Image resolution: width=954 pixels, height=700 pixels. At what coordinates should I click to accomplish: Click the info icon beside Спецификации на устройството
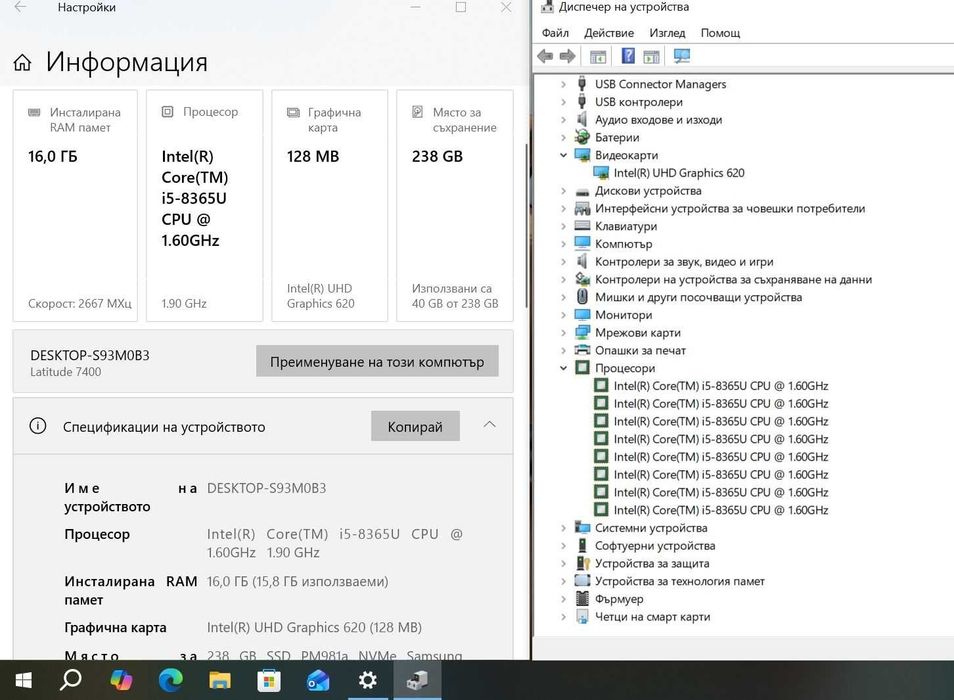(x=38, y=426)
